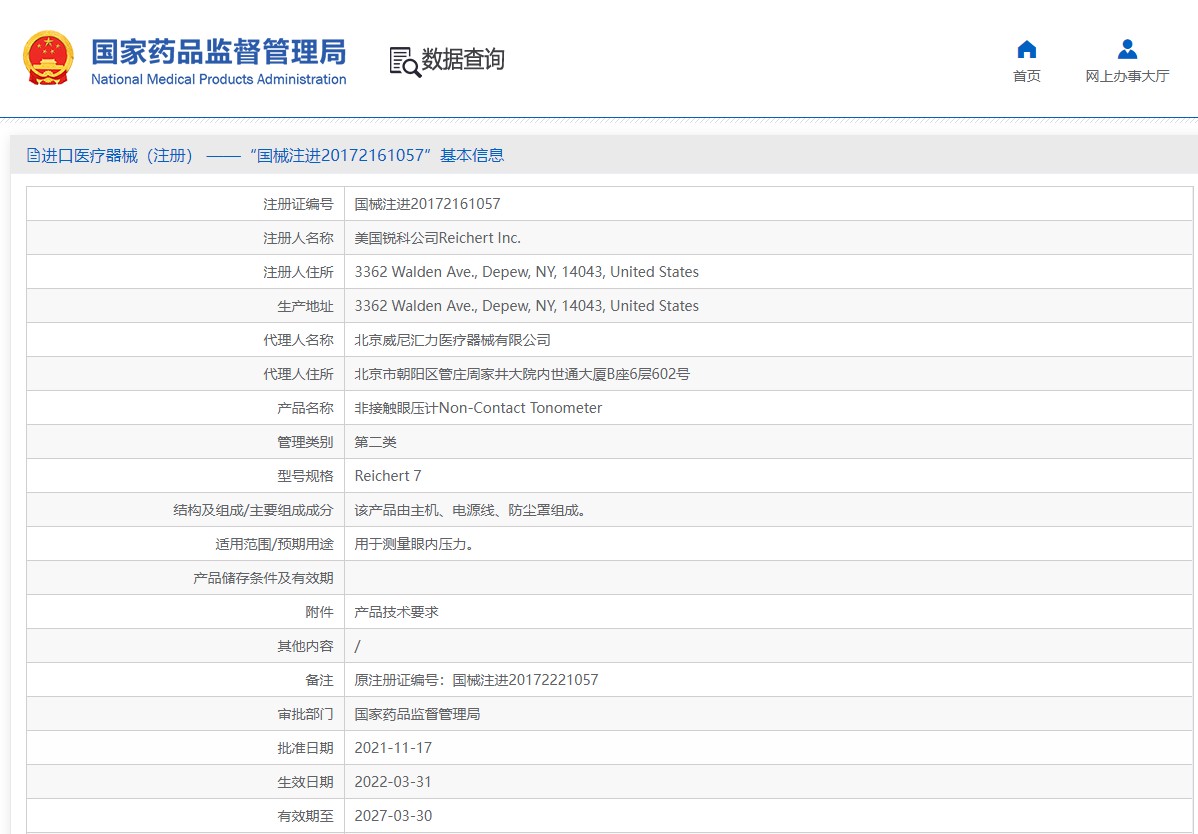Screen dimensions: 1198x834
Task: Select remark 原注册证编号 国械注进20172221057
Action: [476, 680]
